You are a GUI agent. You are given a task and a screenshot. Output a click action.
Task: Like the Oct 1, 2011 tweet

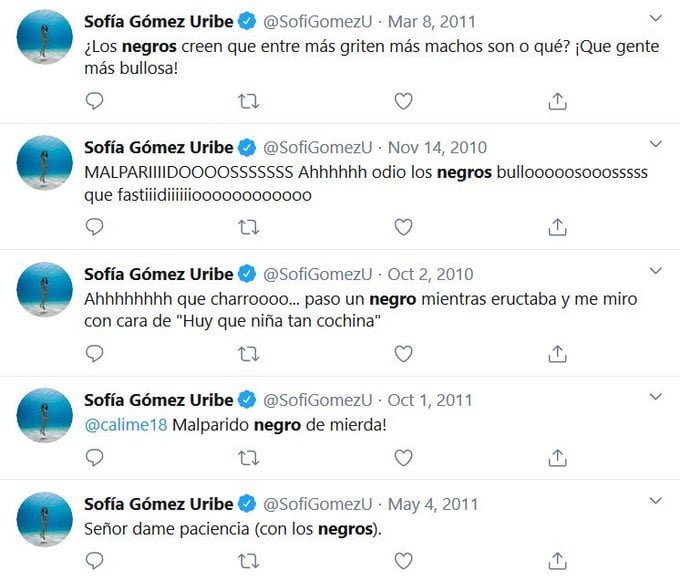[403, 458]
